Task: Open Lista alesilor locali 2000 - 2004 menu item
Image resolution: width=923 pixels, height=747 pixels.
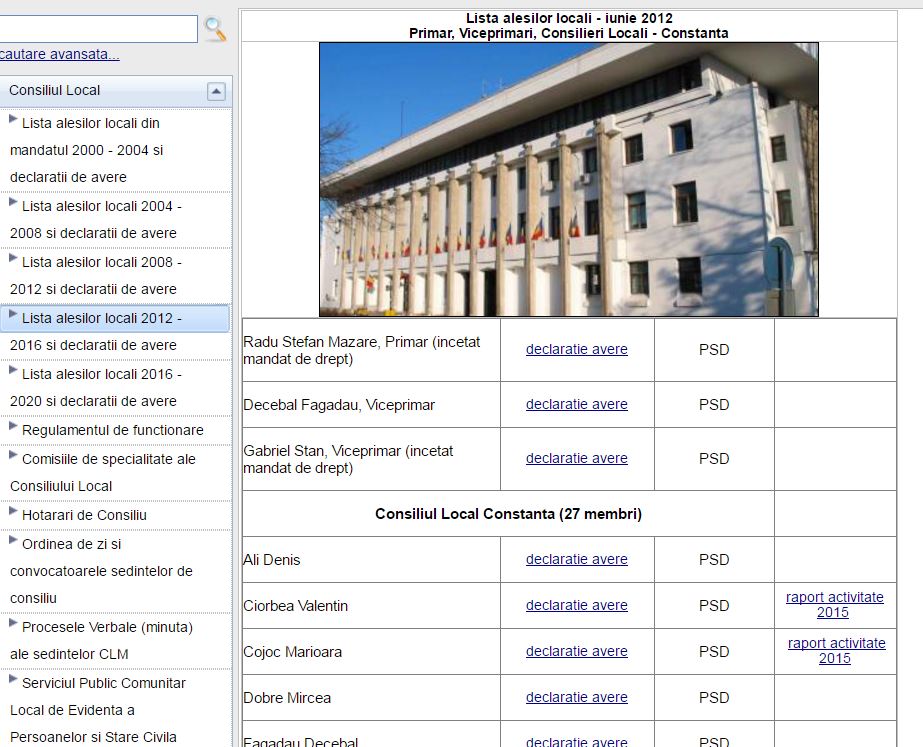Action: pos(90,150)
